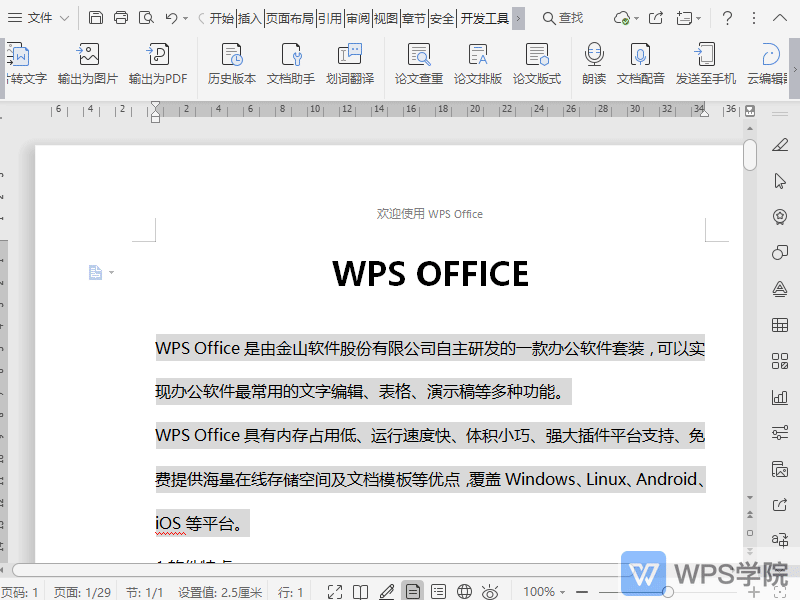
Task: Click the Save icon in quick access bar
Action: tap(96, 18)
